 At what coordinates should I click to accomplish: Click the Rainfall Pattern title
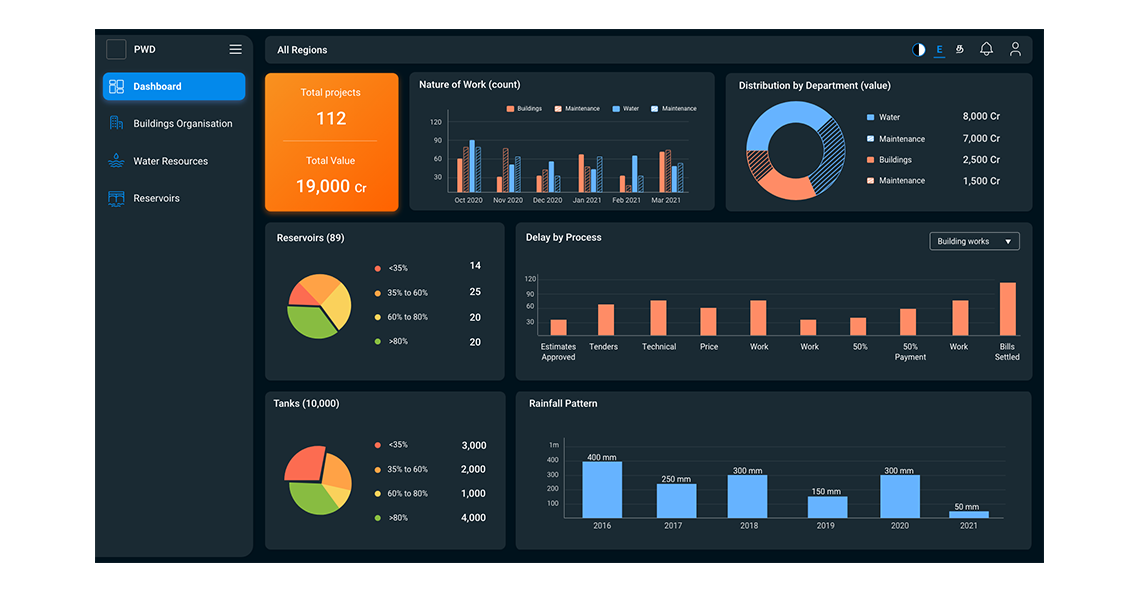(x=563, y=404)
